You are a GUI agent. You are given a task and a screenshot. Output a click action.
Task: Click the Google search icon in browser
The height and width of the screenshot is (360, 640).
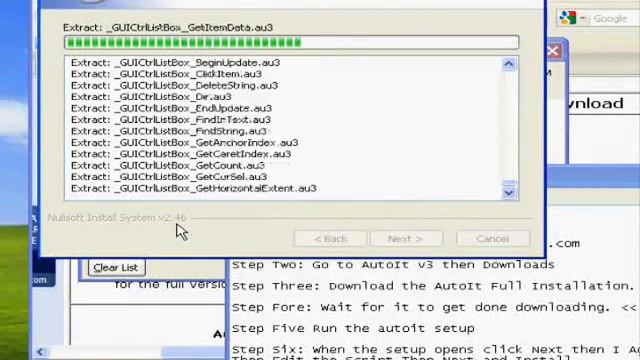pyautogui.click(x=568, y=18)
